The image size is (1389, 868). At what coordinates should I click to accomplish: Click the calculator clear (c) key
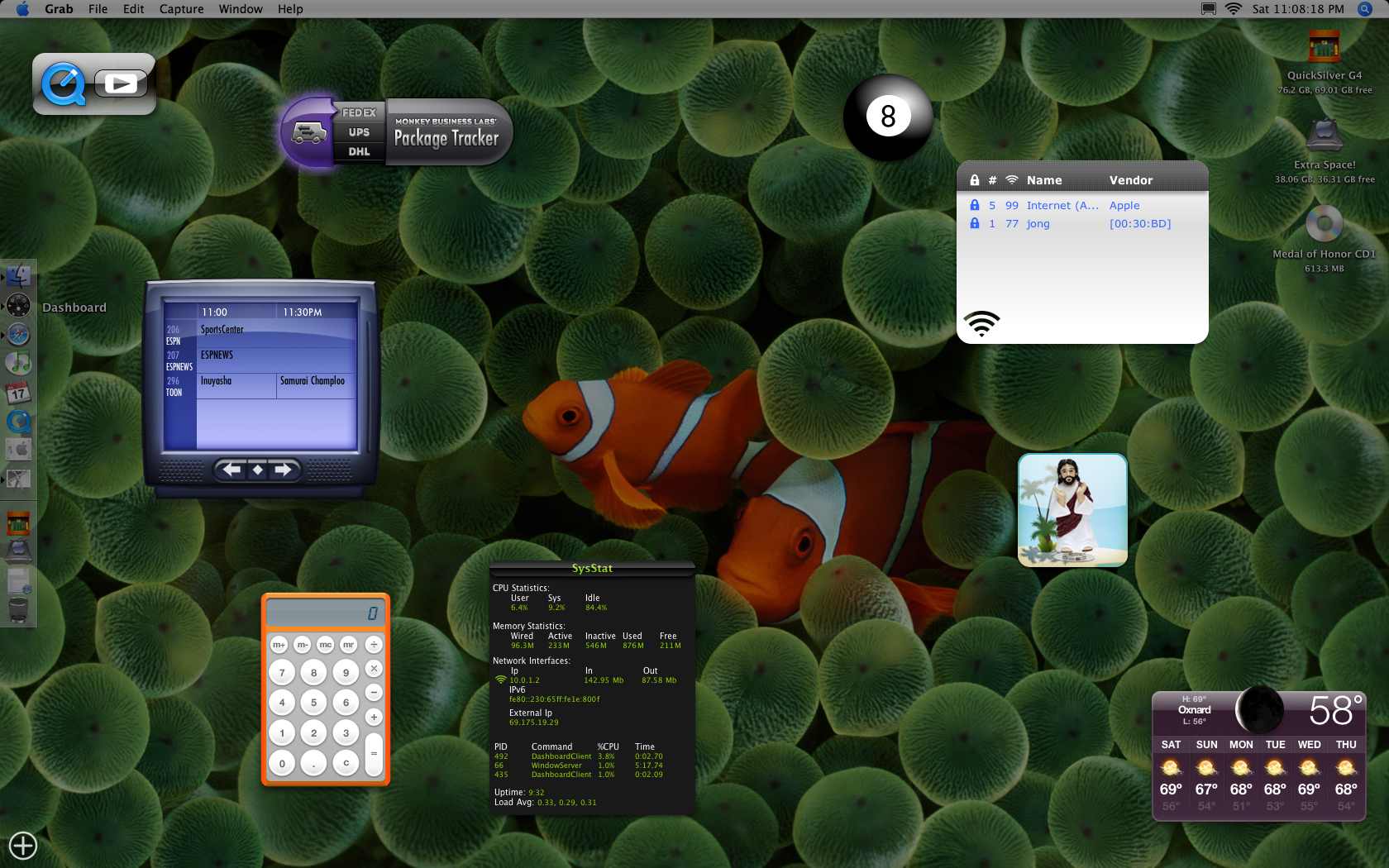(346, 763)
